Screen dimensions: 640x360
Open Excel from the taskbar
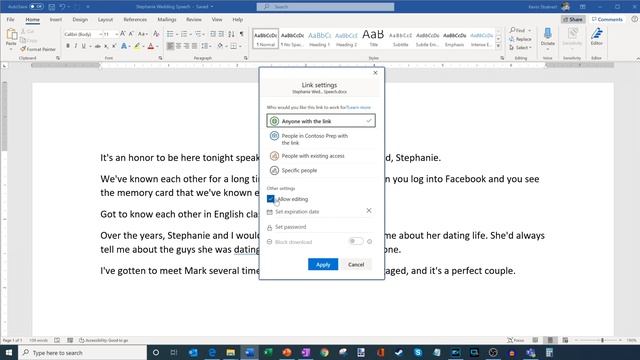[268, 352]
